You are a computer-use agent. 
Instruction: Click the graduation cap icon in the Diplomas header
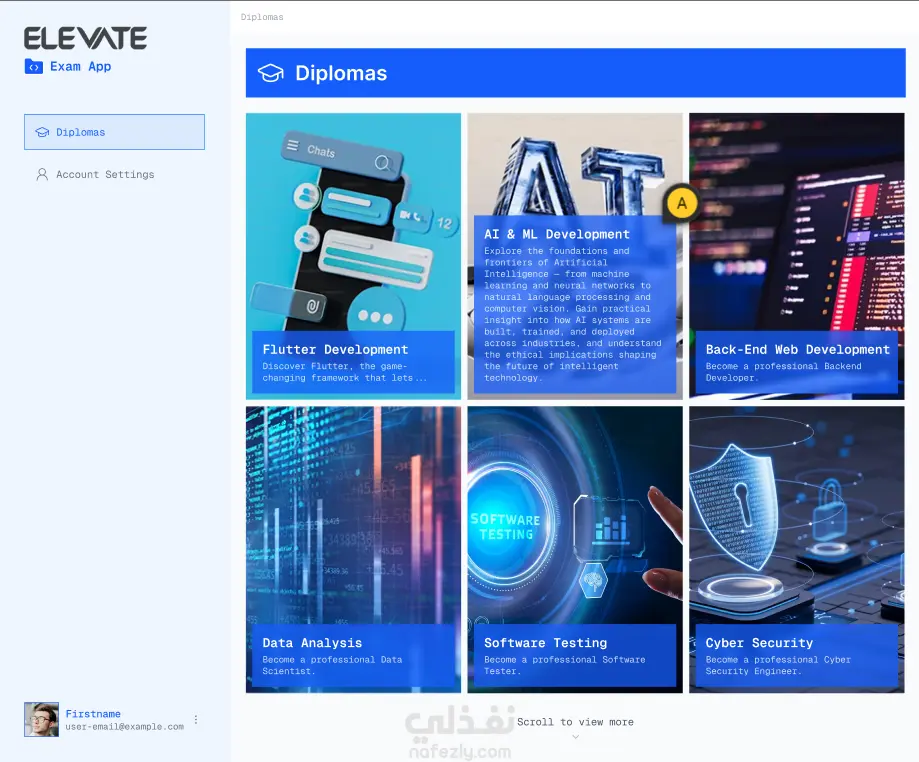pyautogui.click(x=271, y=73)
